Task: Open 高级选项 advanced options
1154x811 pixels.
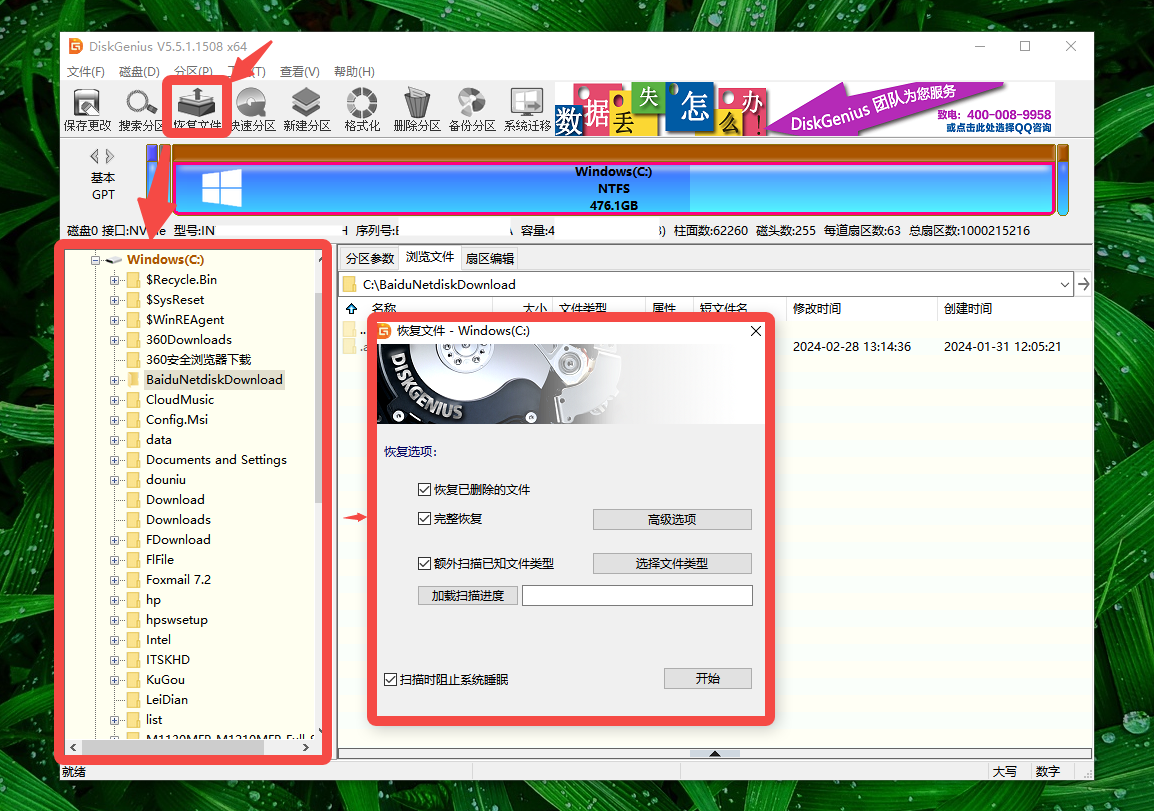Action: (672, 520)
